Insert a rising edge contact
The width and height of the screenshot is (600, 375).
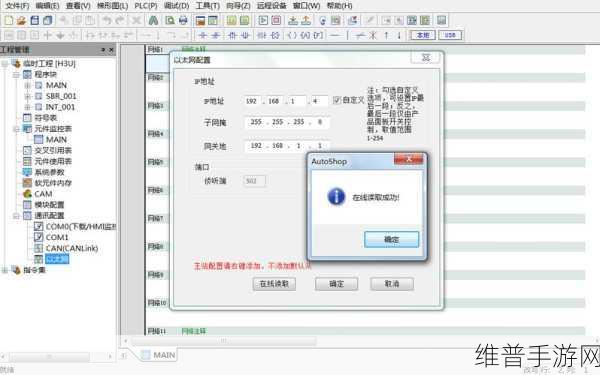pos(232,35)
